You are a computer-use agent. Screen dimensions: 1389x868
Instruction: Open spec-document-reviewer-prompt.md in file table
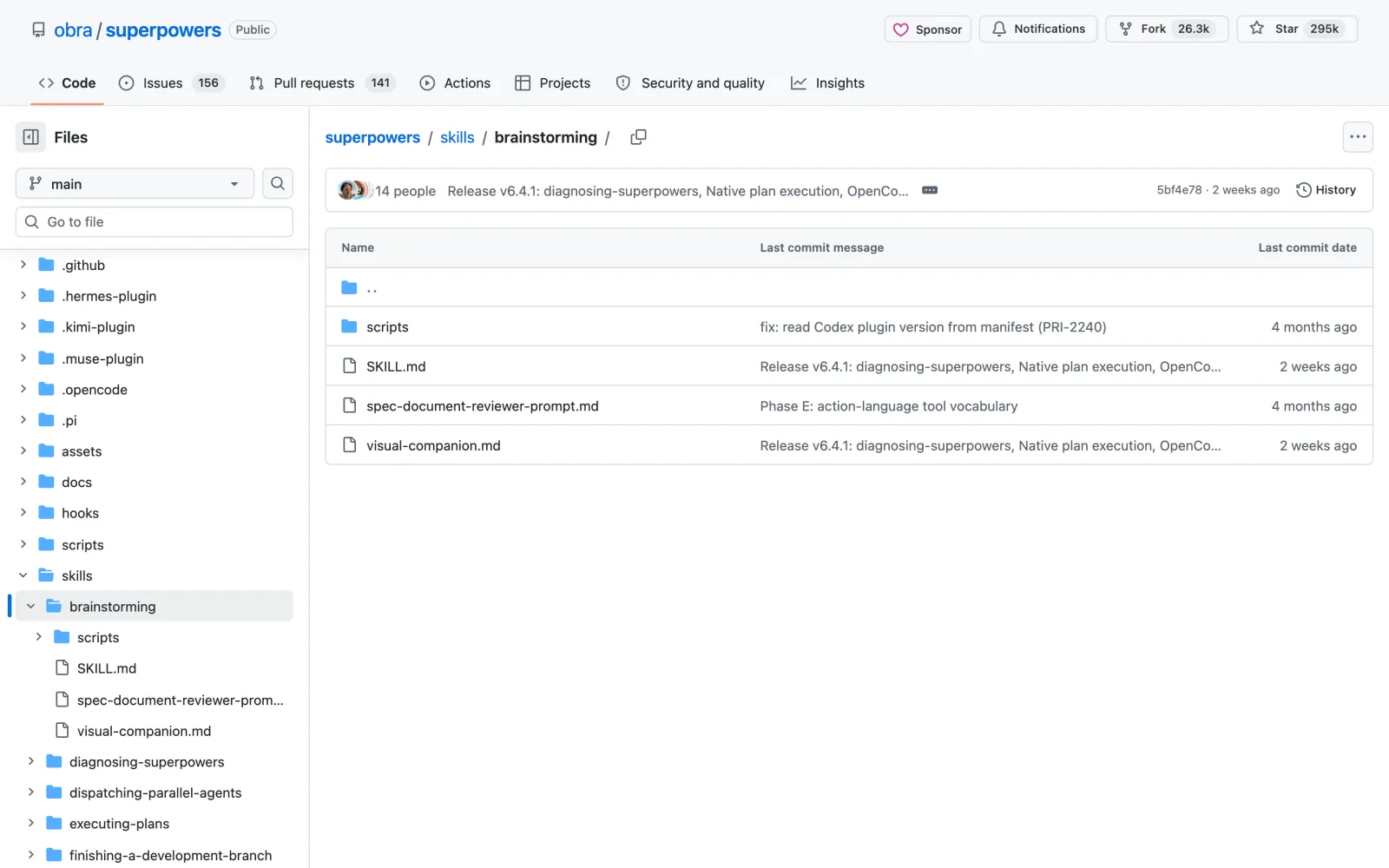483,405
